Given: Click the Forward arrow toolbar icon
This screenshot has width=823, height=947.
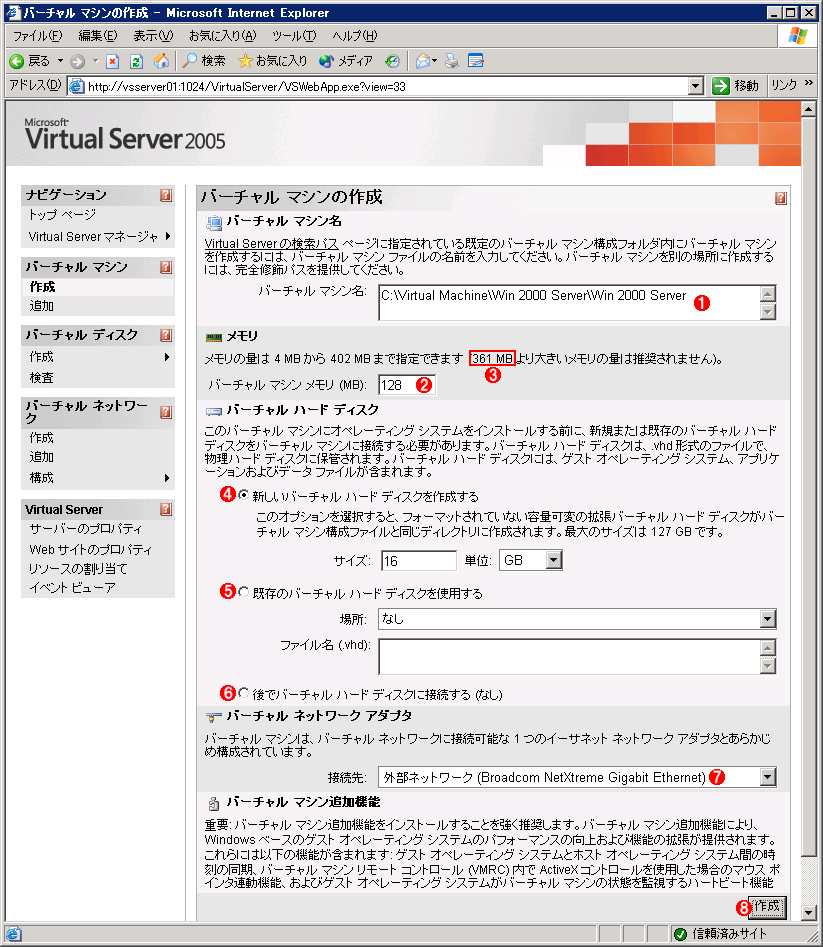Looking at the screenshot, I should [x=77, y=61].
